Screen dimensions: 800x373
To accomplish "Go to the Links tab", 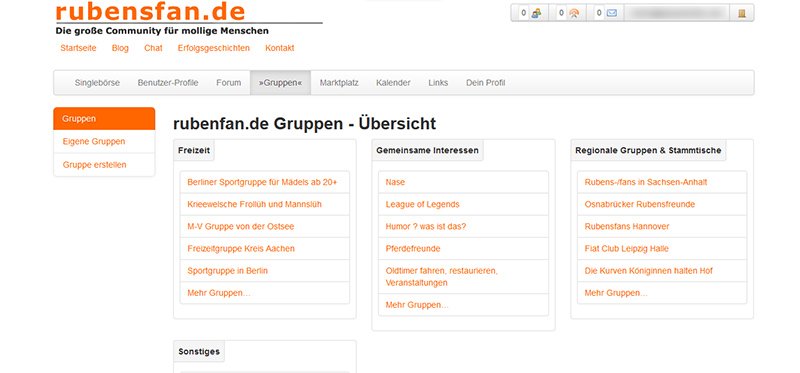I will (x=438, y=83).
